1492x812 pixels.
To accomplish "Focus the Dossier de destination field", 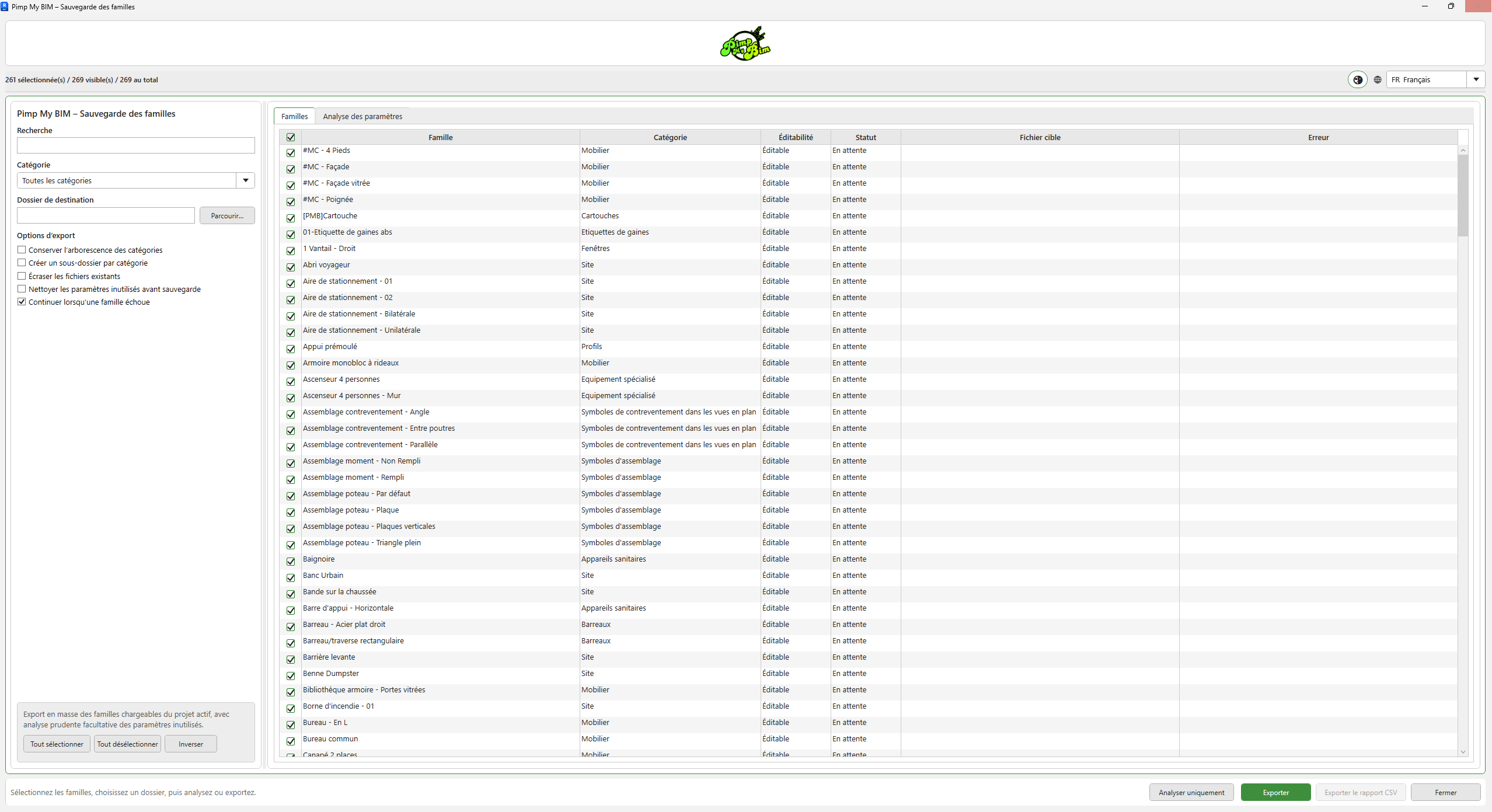I will point(106,215).
